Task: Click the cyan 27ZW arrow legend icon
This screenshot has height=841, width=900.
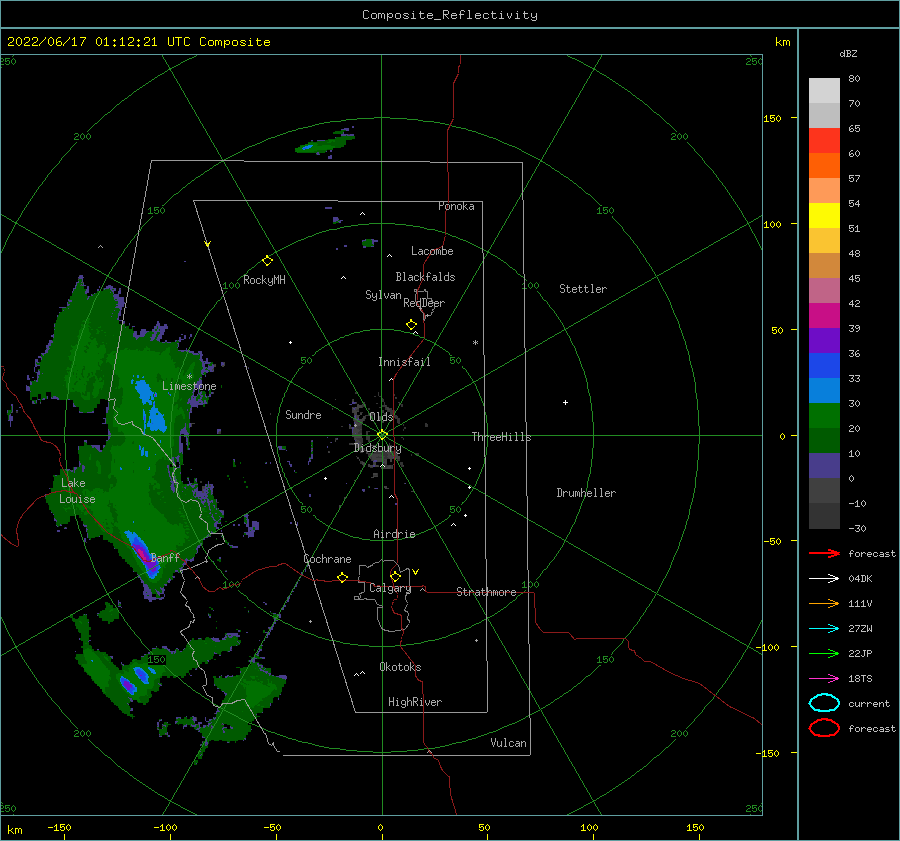Action: (x=824, y=629)
